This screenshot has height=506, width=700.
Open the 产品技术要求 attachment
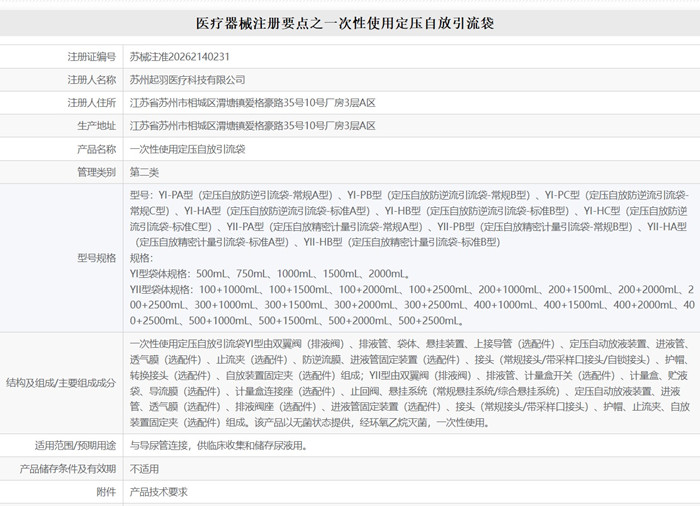pyautogui.click(x=158, y=492)
